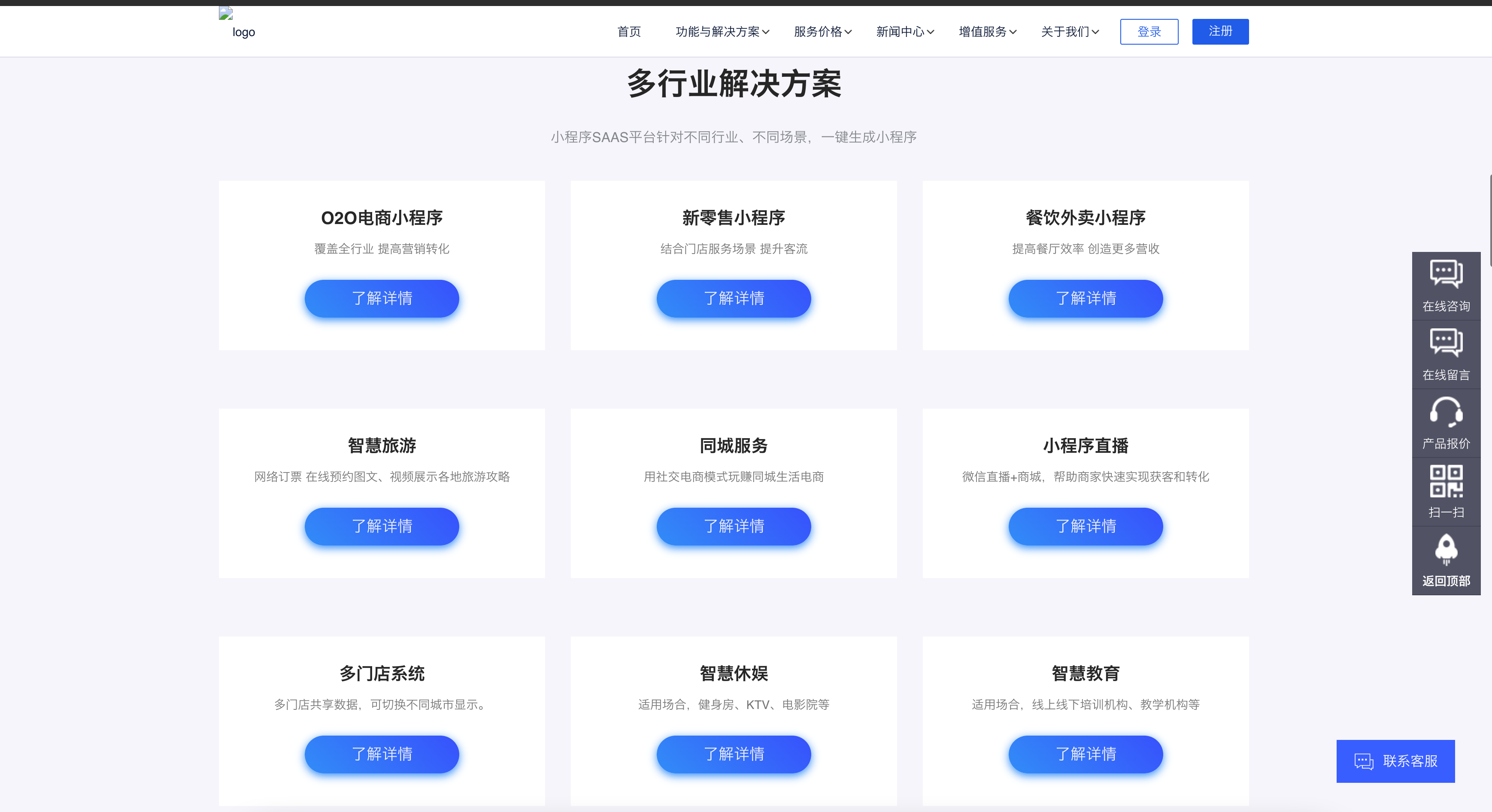Image resolution: width=1492 pixels, height=812 pixels.
Task: Expand the 关于我们 dropdown menu
Action: click(1070, 32)
